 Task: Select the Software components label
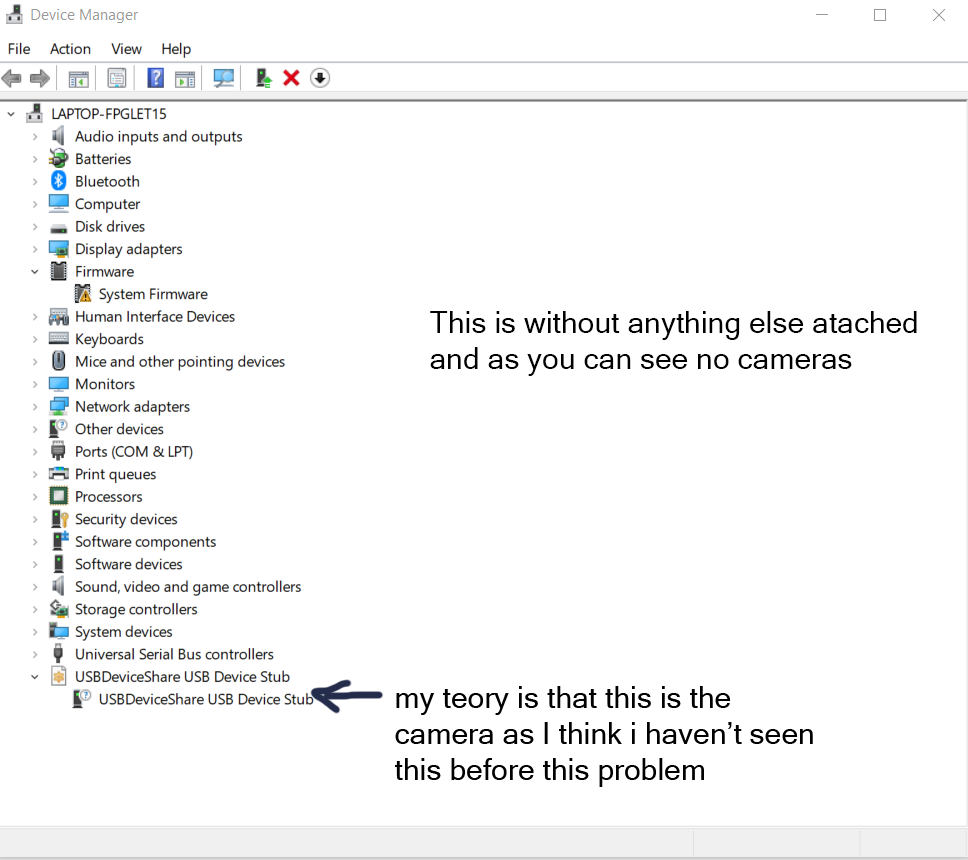146,541
